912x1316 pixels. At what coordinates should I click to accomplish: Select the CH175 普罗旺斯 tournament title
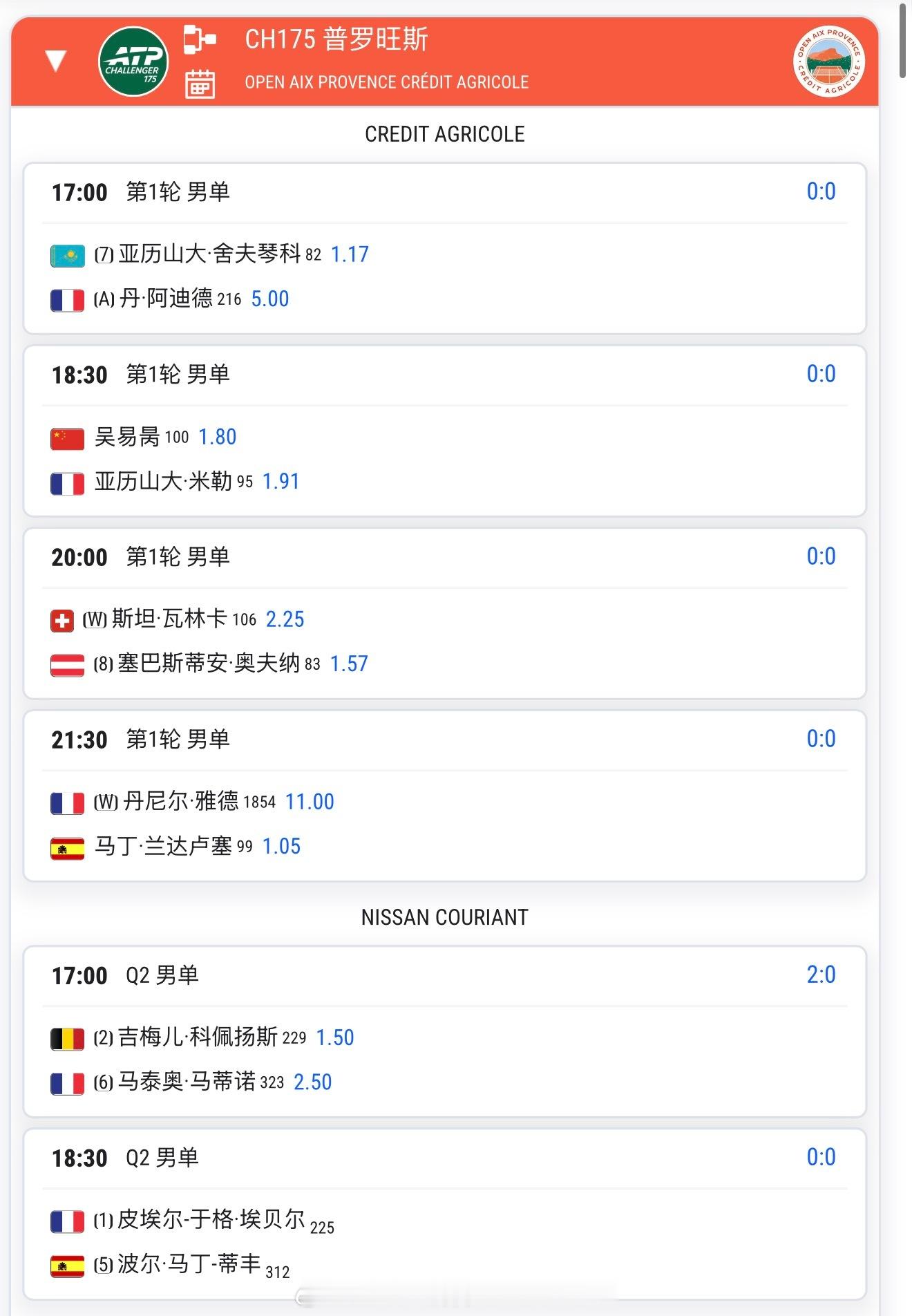point(336,39)
